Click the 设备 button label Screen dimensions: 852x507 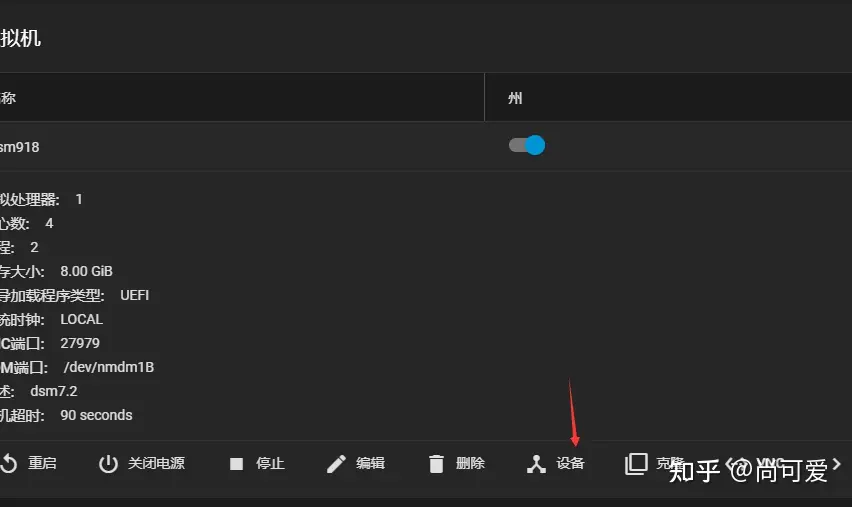(570, 463)
